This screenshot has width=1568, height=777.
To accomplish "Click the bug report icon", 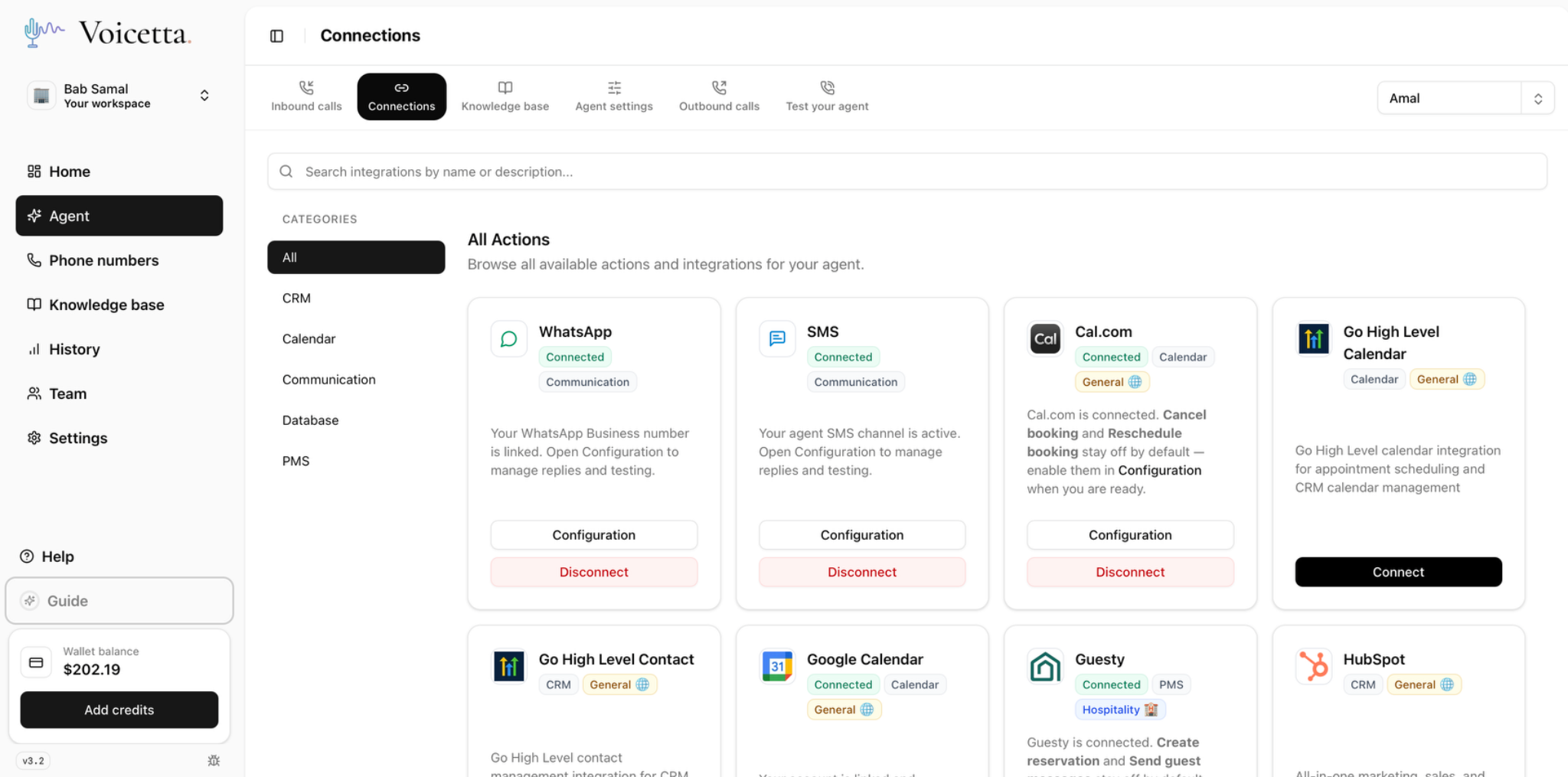I will point(214,761).
